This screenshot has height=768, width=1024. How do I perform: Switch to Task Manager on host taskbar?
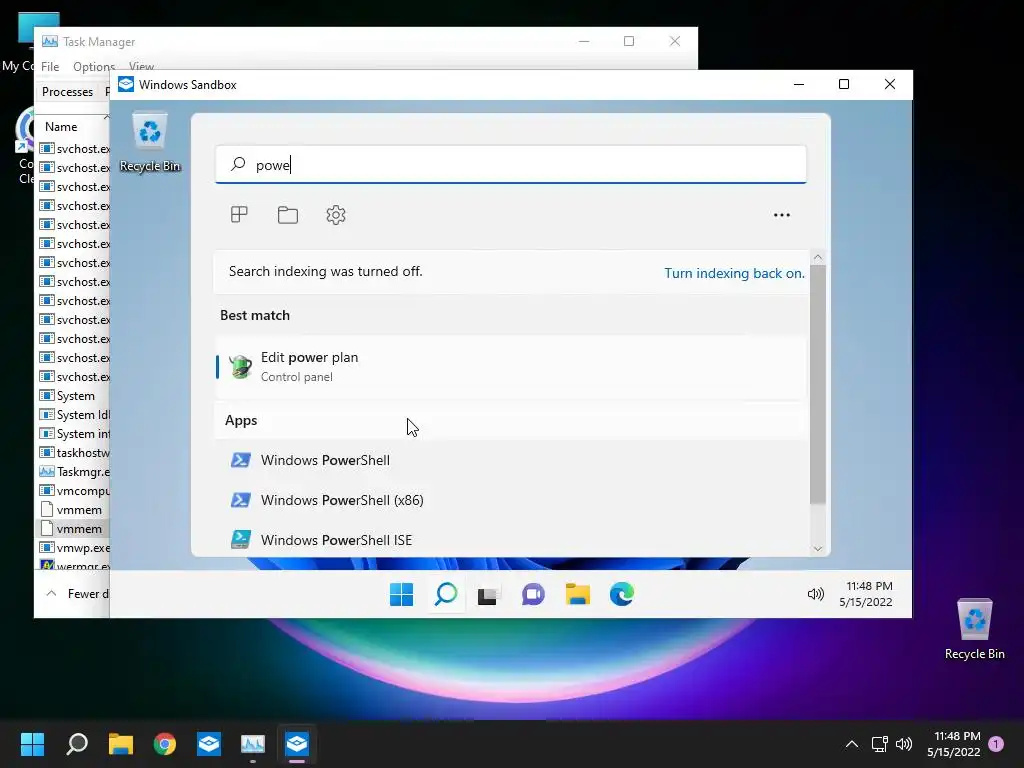coord(253,744)
